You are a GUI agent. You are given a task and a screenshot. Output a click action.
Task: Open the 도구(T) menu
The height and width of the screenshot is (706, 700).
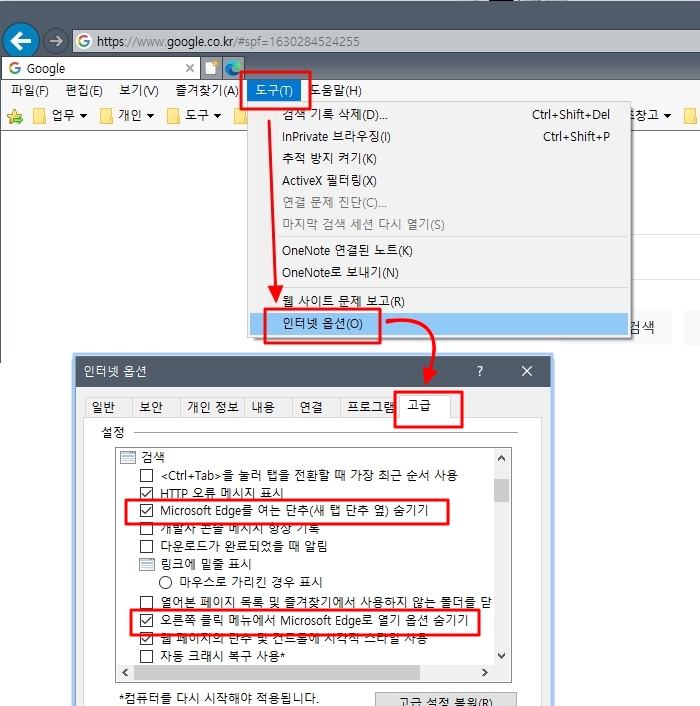click(x=274, y=91)
